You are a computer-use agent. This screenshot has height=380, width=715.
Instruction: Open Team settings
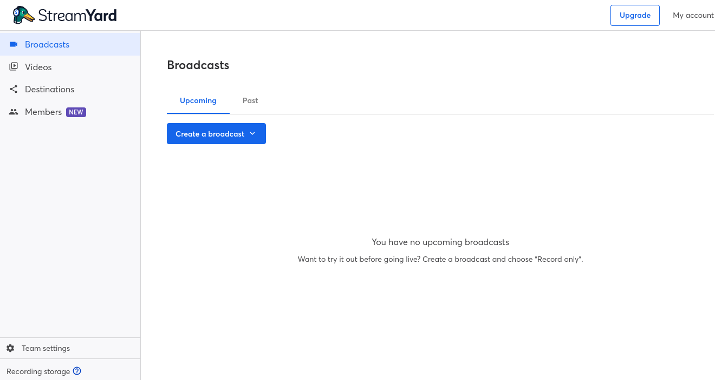click(x=70, y=348)
